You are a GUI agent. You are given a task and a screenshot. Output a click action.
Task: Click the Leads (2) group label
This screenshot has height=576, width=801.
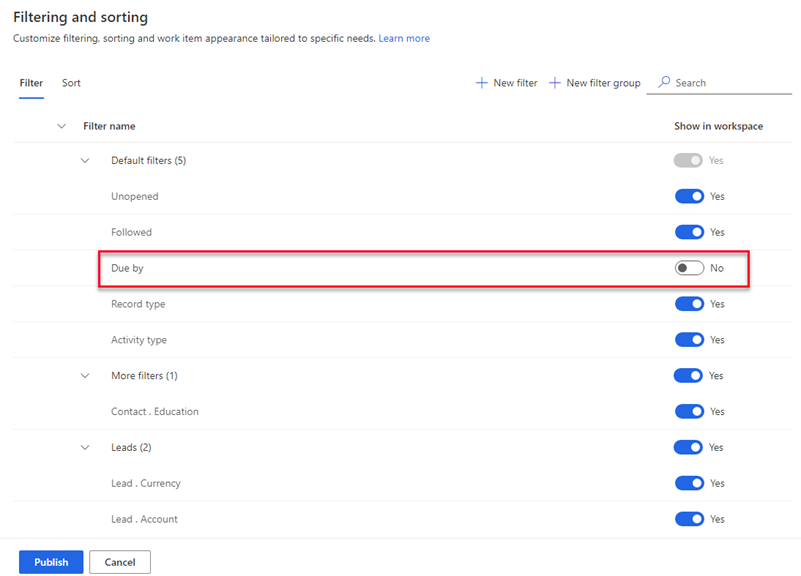[x=131, y=447]
